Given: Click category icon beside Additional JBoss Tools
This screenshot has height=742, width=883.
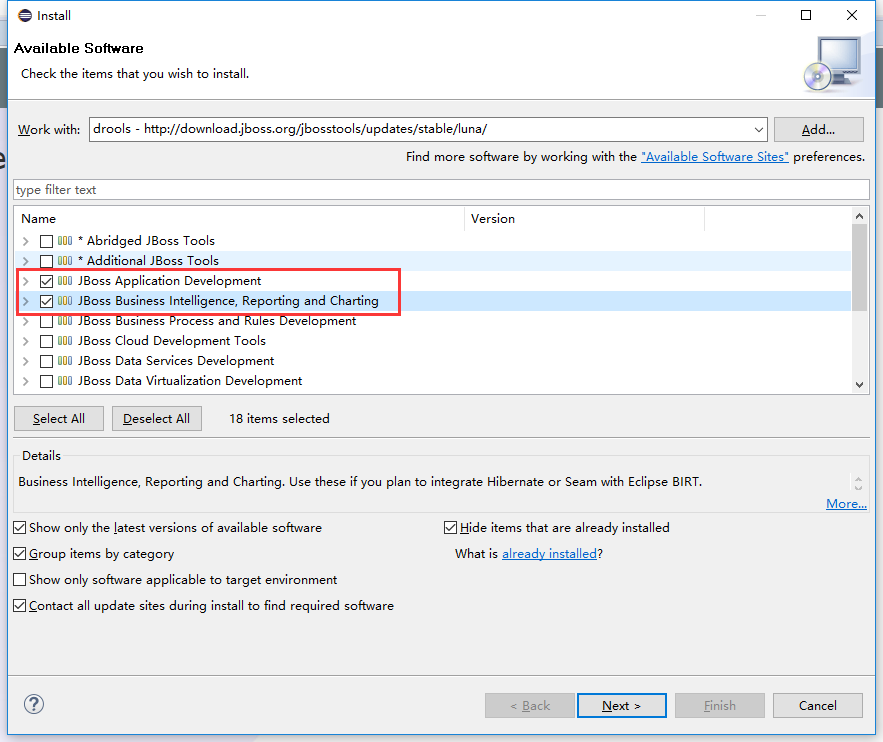Looking at the screenshot, I should click(65, 261).
